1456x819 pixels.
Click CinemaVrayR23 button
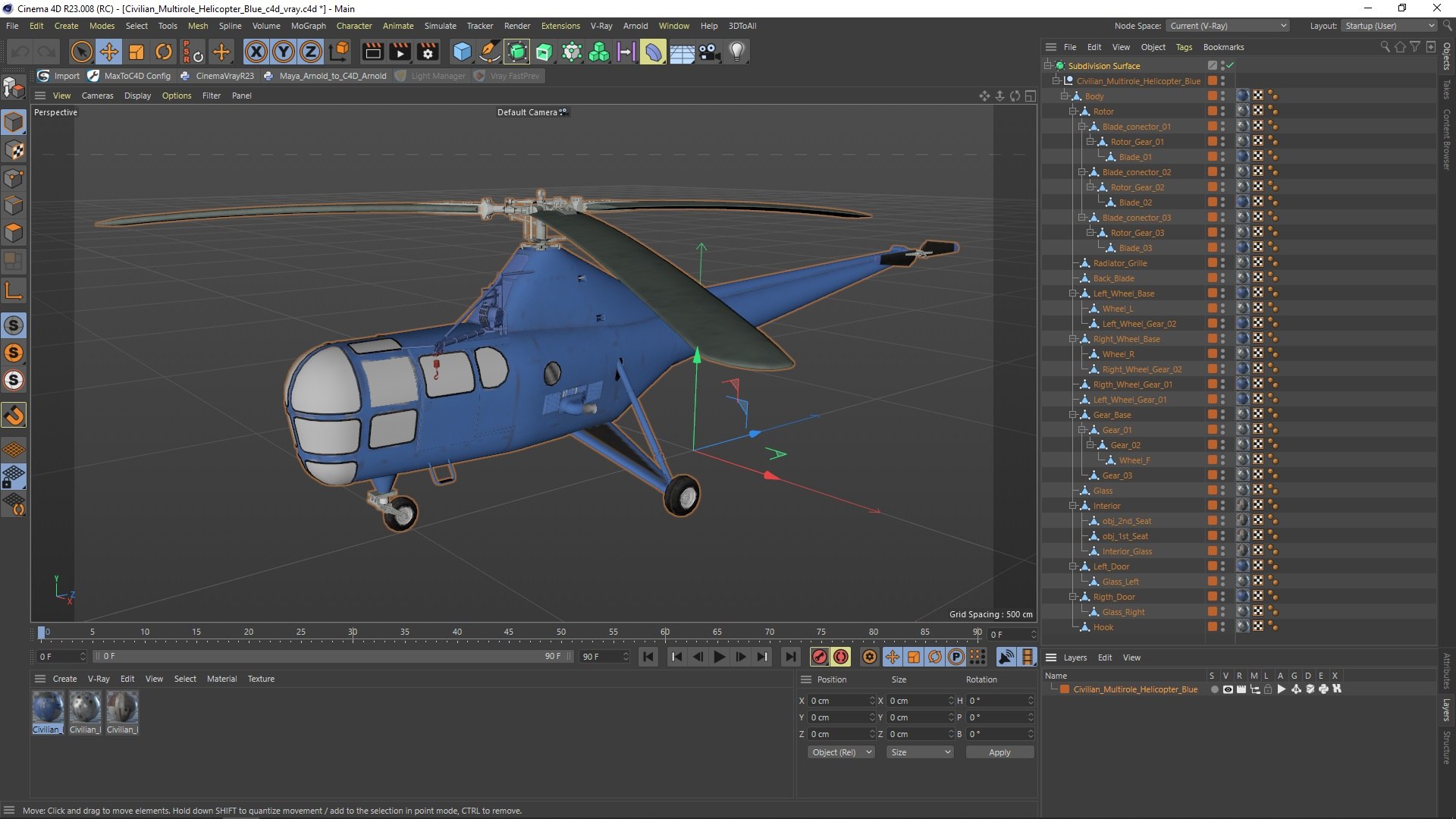click(217, 76)
